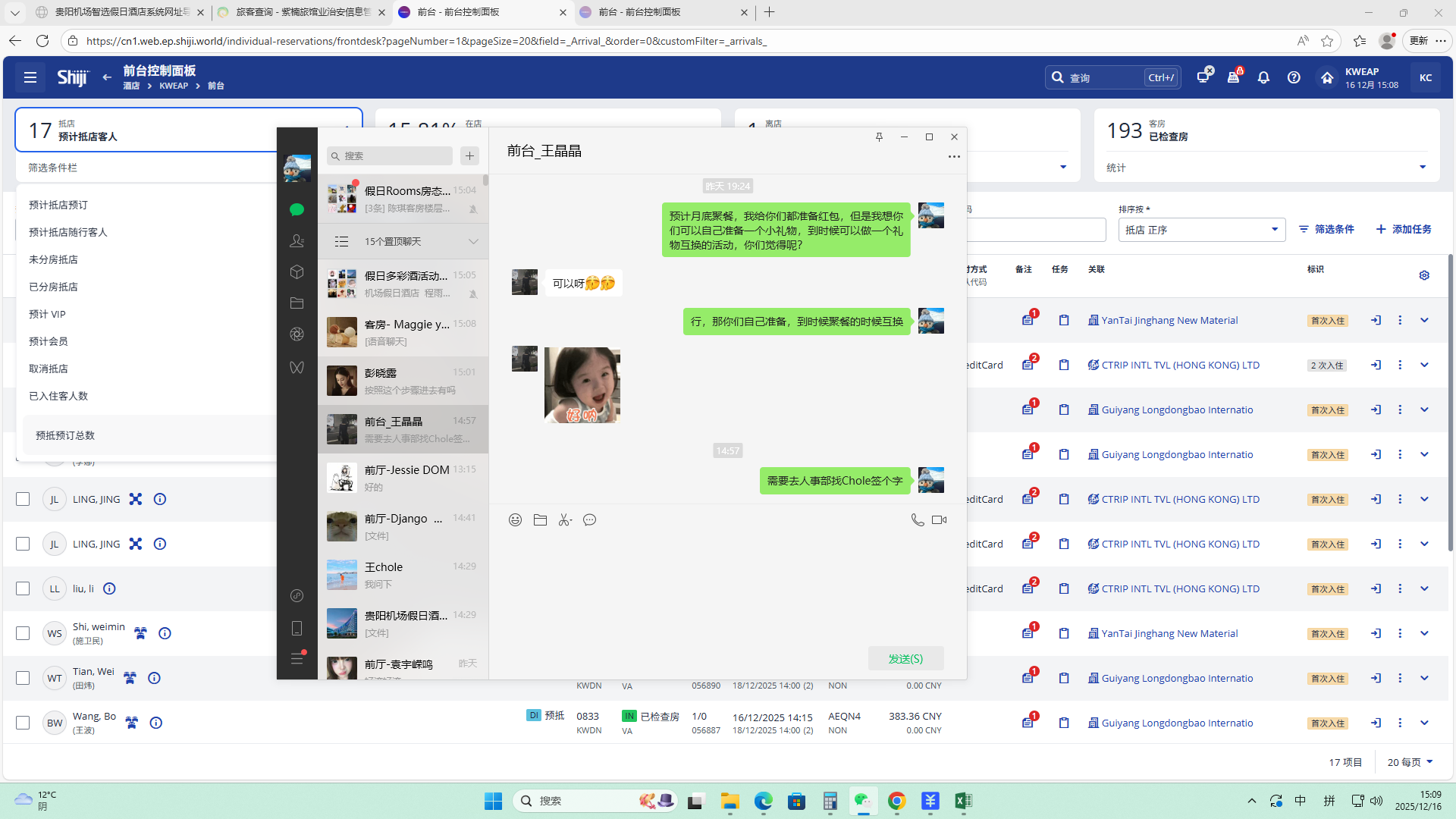Choose 预计 VIP from filter list
This screenshot has height=819, width=1456.
pos(47,315)
